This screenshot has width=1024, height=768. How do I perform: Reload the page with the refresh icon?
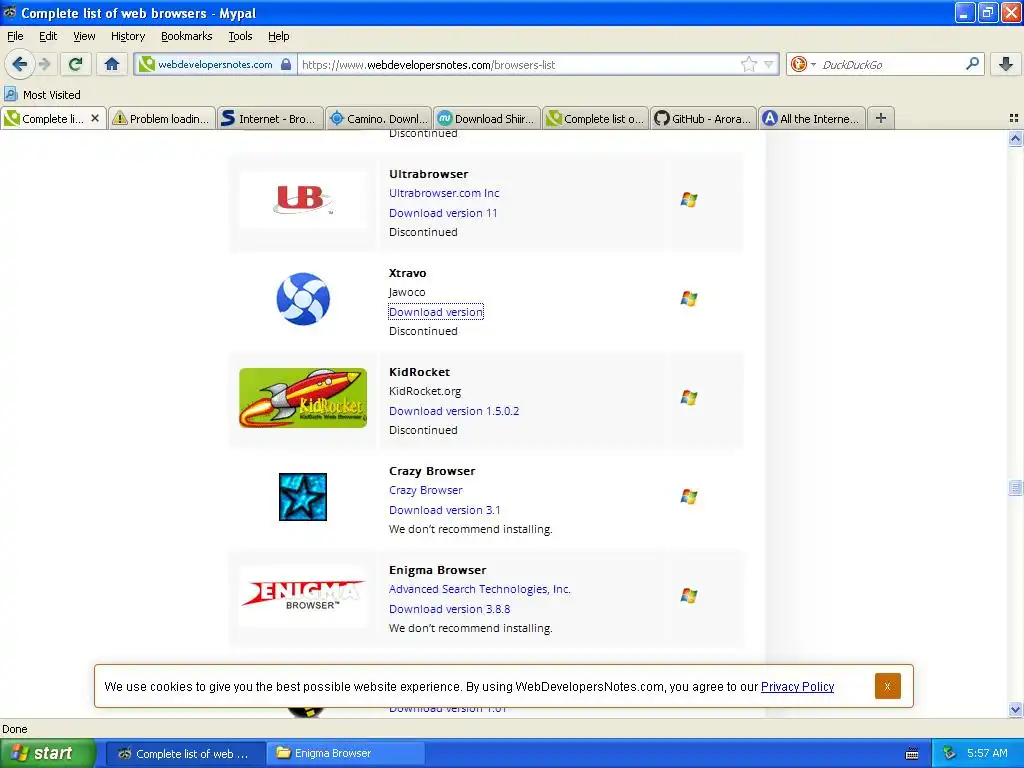pos(75,64)
